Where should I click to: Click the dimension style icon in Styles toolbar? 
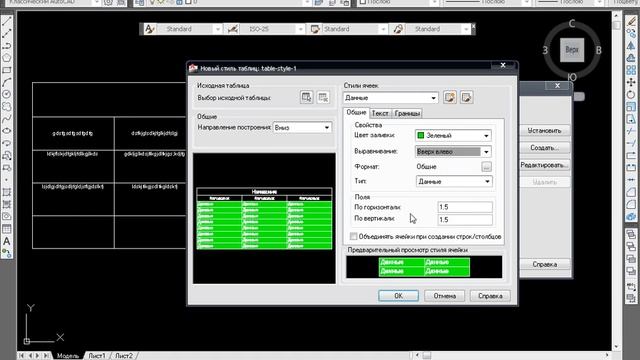point(233,29)
